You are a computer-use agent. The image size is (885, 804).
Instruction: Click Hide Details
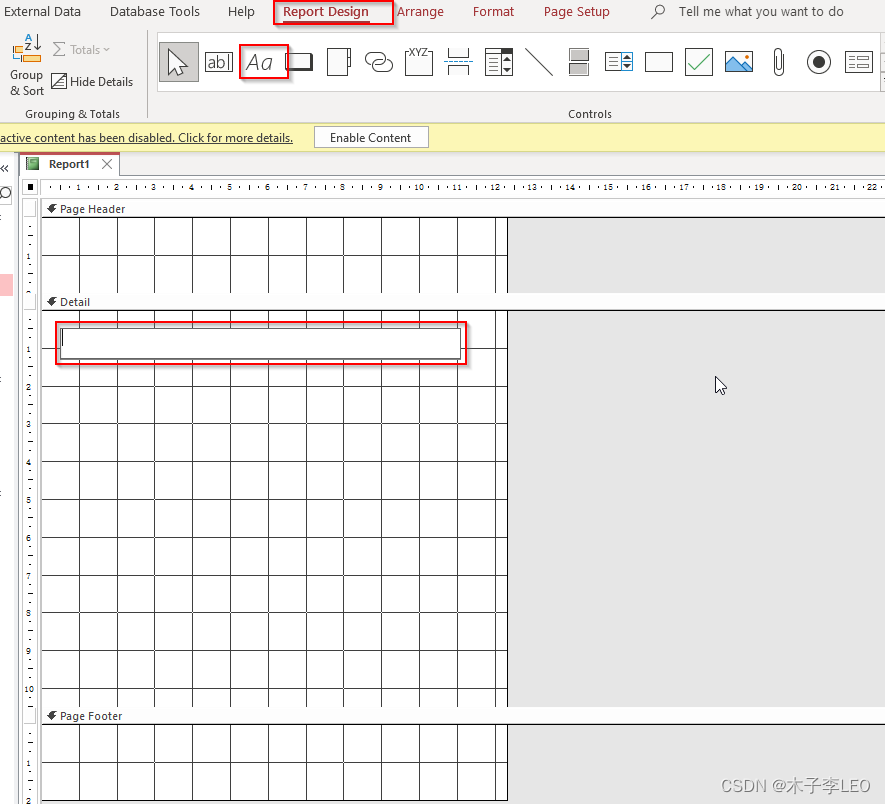(x=92, y=82)
